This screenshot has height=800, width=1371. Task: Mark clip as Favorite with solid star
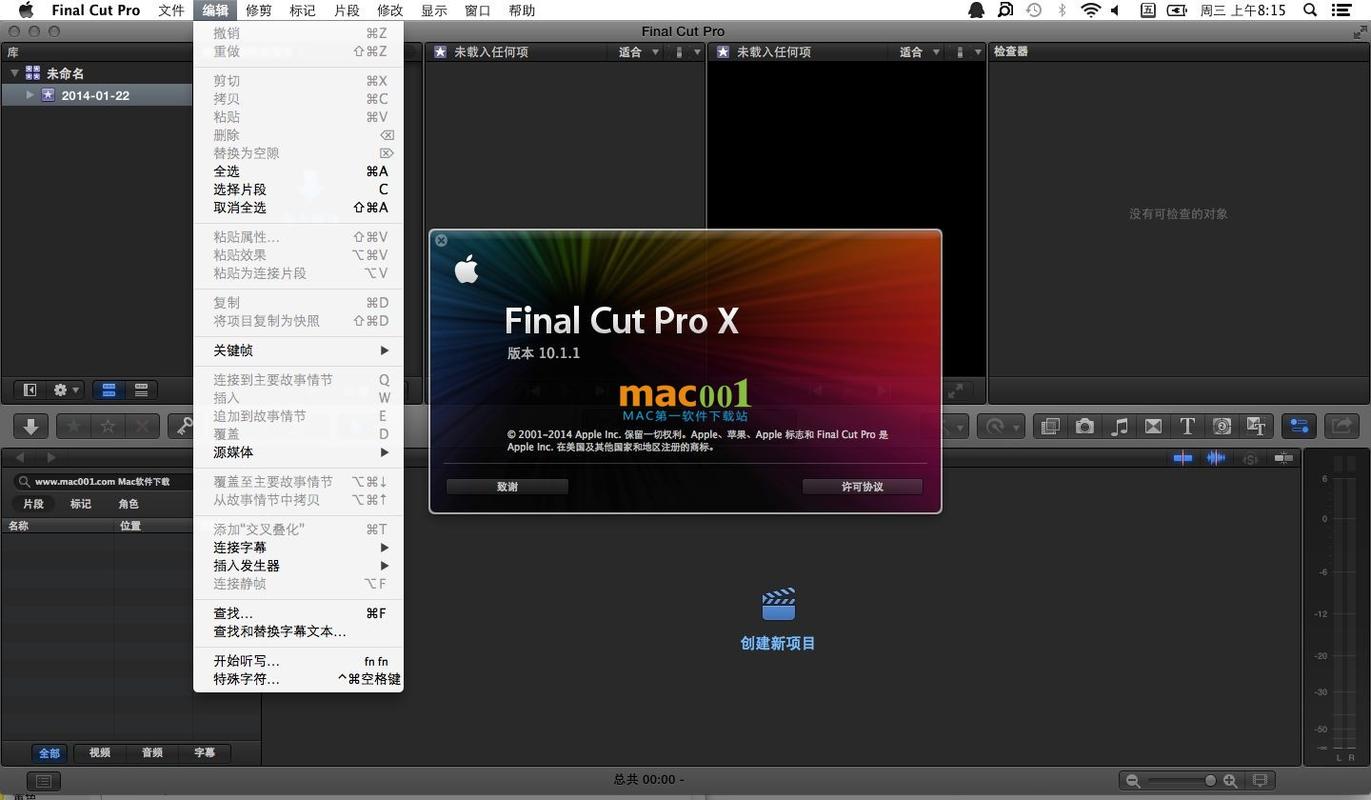click(74, 426)
